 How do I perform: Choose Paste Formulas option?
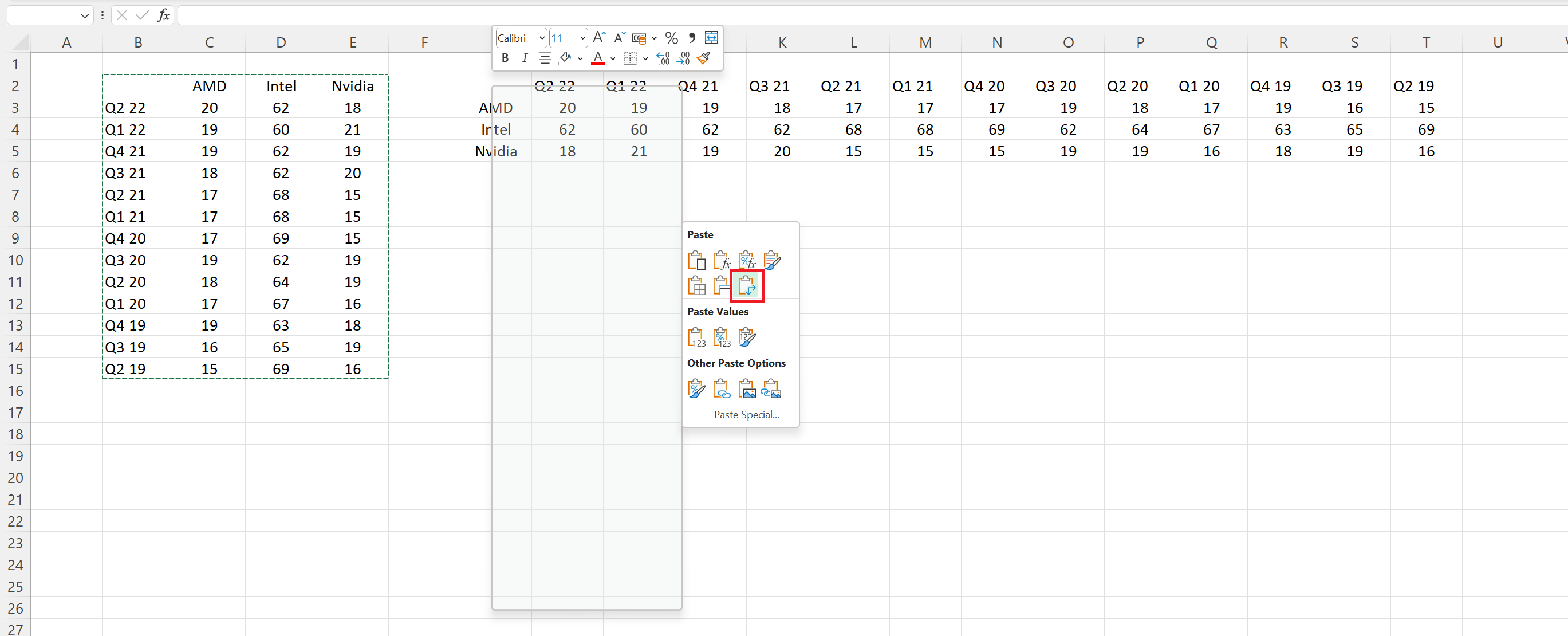(x=722, y=260)
